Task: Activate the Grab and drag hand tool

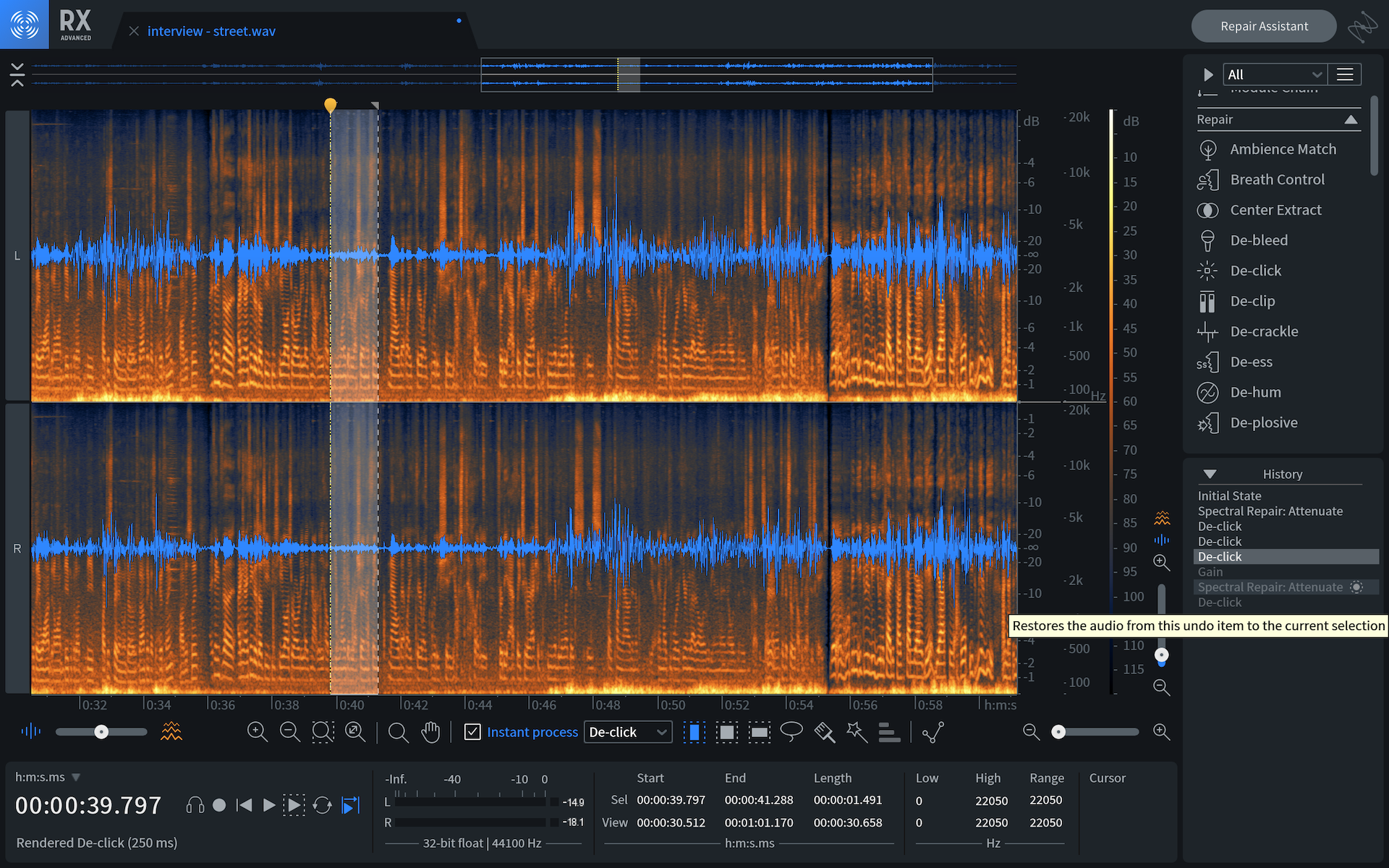Action: pyautogui.click(x=430, y=732)
